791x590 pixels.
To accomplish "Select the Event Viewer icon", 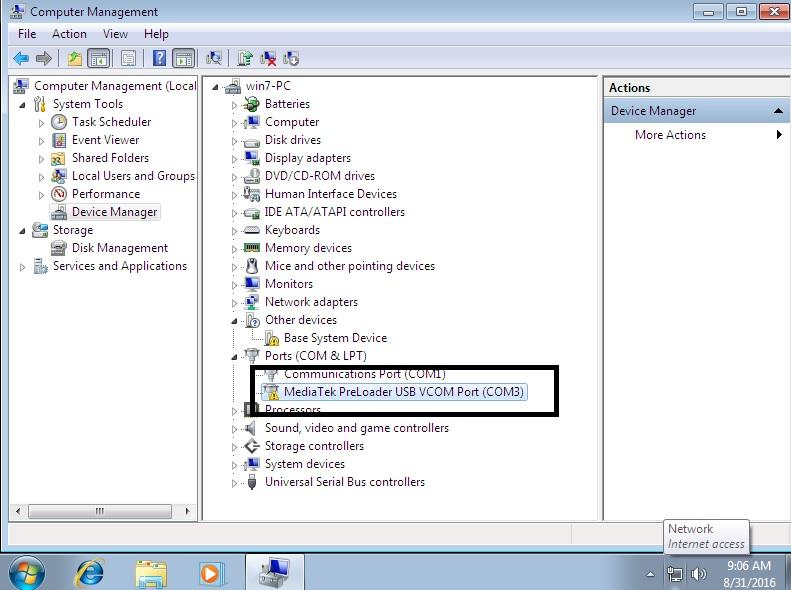I will coord(59,140).
